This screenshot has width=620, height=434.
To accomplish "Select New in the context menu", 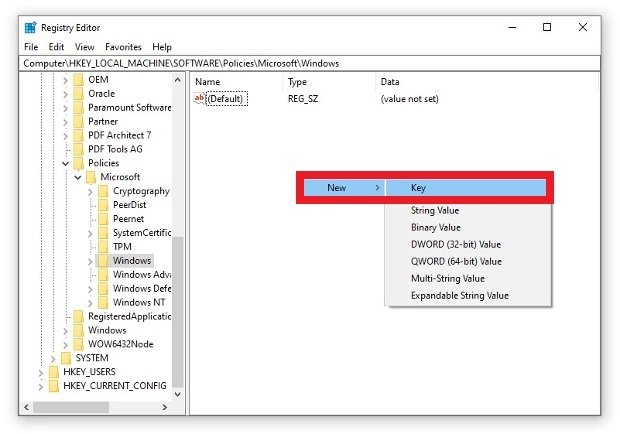I will (344, 188).
